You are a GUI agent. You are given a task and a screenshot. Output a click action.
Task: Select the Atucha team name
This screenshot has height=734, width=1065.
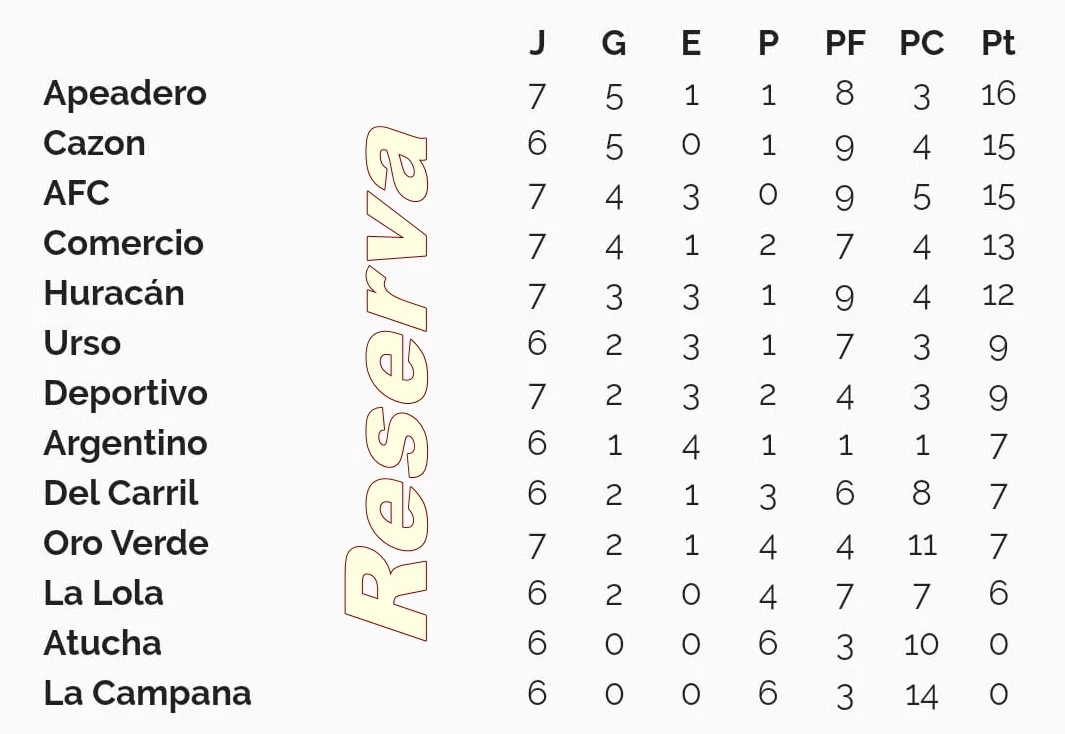tap(103, 643)
